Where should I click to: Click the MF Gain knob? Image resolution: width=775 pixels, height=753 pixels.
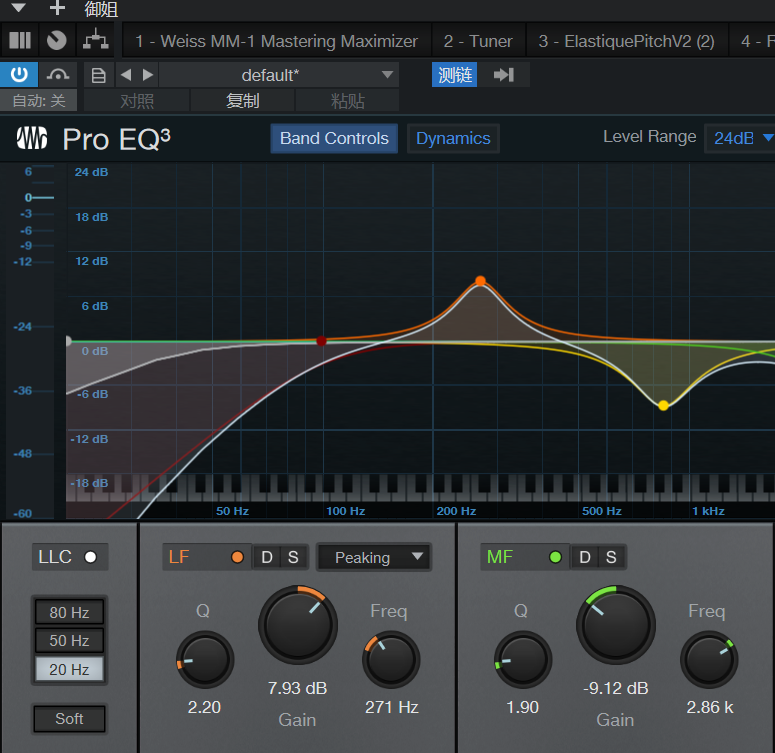pyautogui.click(x=616, y=624)
